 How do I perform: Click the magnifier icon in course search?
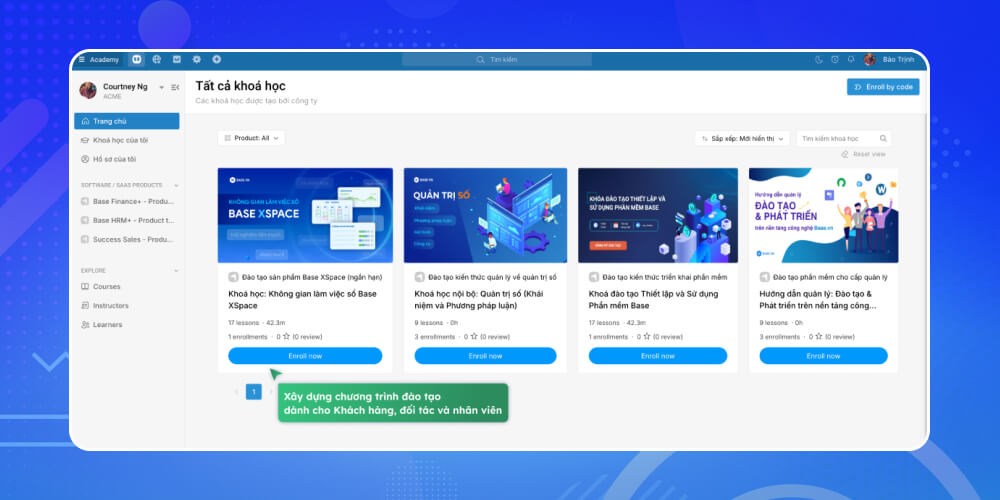click(881, 138)
